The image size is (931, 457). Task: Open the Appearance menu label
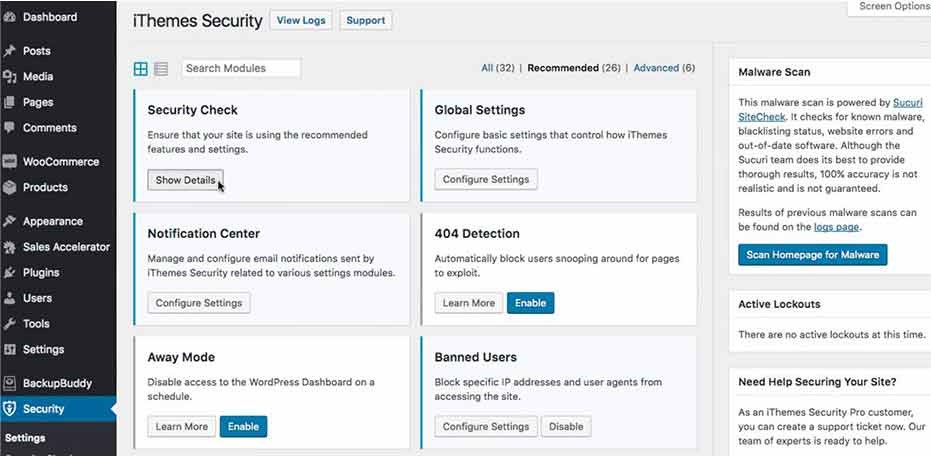coord(53,221)
